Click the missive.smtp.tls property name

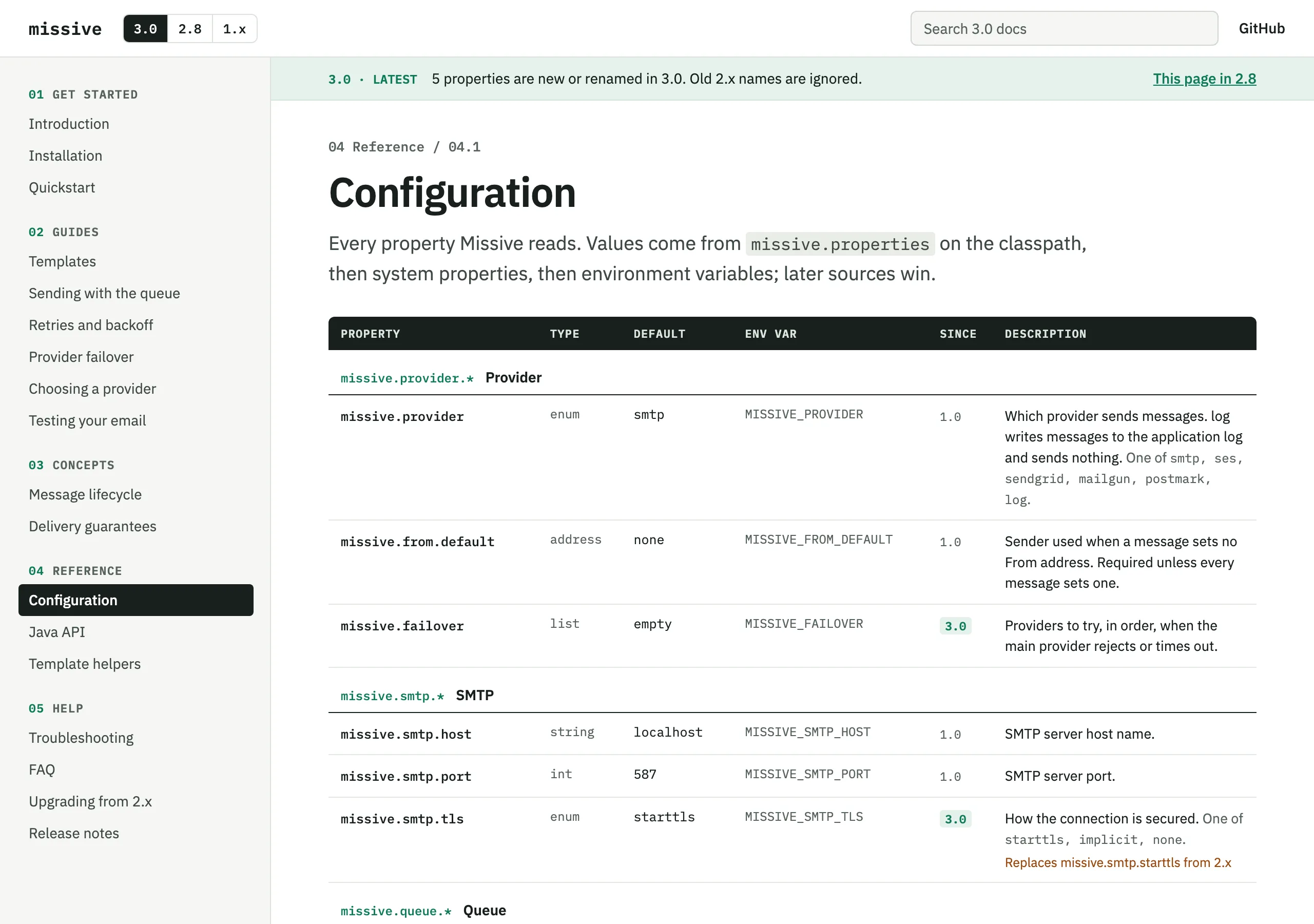pos(402,819)
